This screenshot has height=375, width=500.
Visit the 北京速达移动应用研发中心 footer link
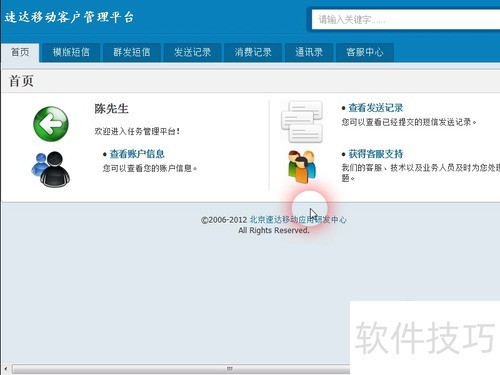point(298,220)
